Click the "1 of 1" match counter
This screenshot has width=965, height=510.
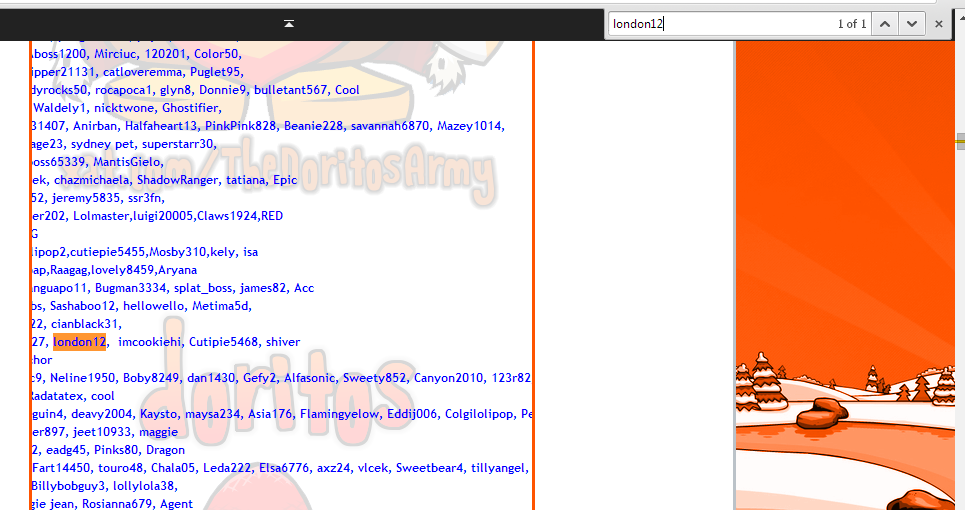click(852, 23)
